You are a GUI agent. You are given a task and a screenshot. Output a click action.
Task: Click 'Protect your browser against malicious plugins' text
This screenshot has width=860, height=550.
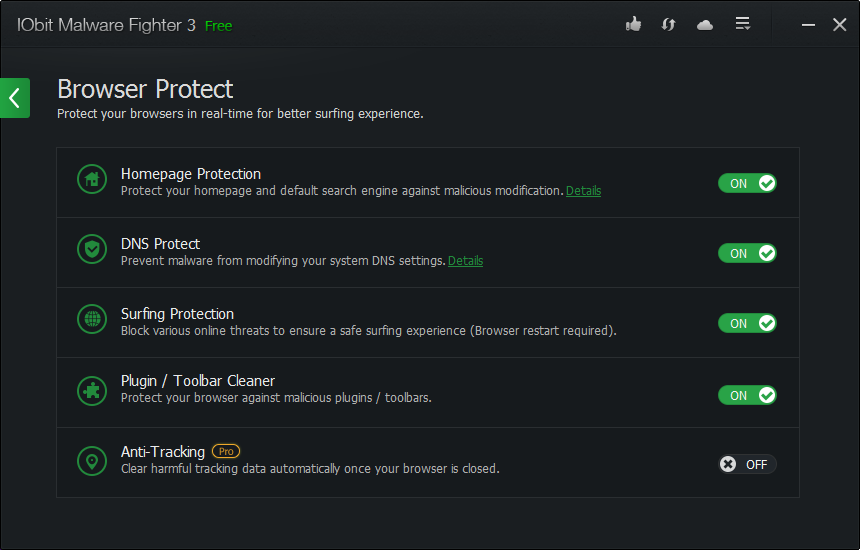click(276, 398)
